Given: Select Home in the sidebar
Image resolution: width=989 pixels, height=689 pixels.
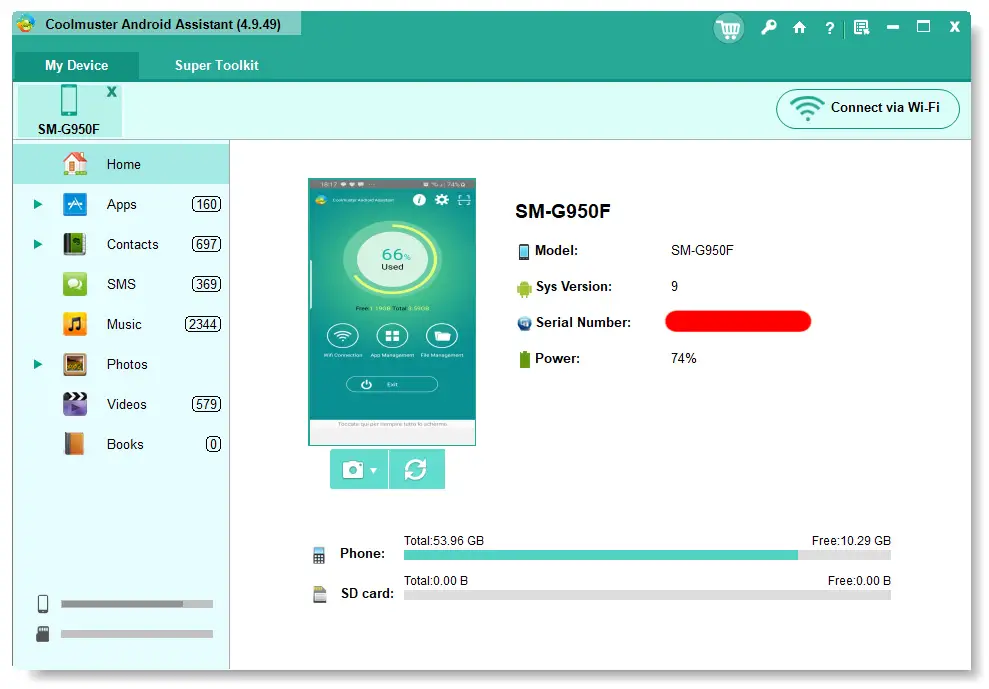Looking at the screenshot, I should pos(121,164).
